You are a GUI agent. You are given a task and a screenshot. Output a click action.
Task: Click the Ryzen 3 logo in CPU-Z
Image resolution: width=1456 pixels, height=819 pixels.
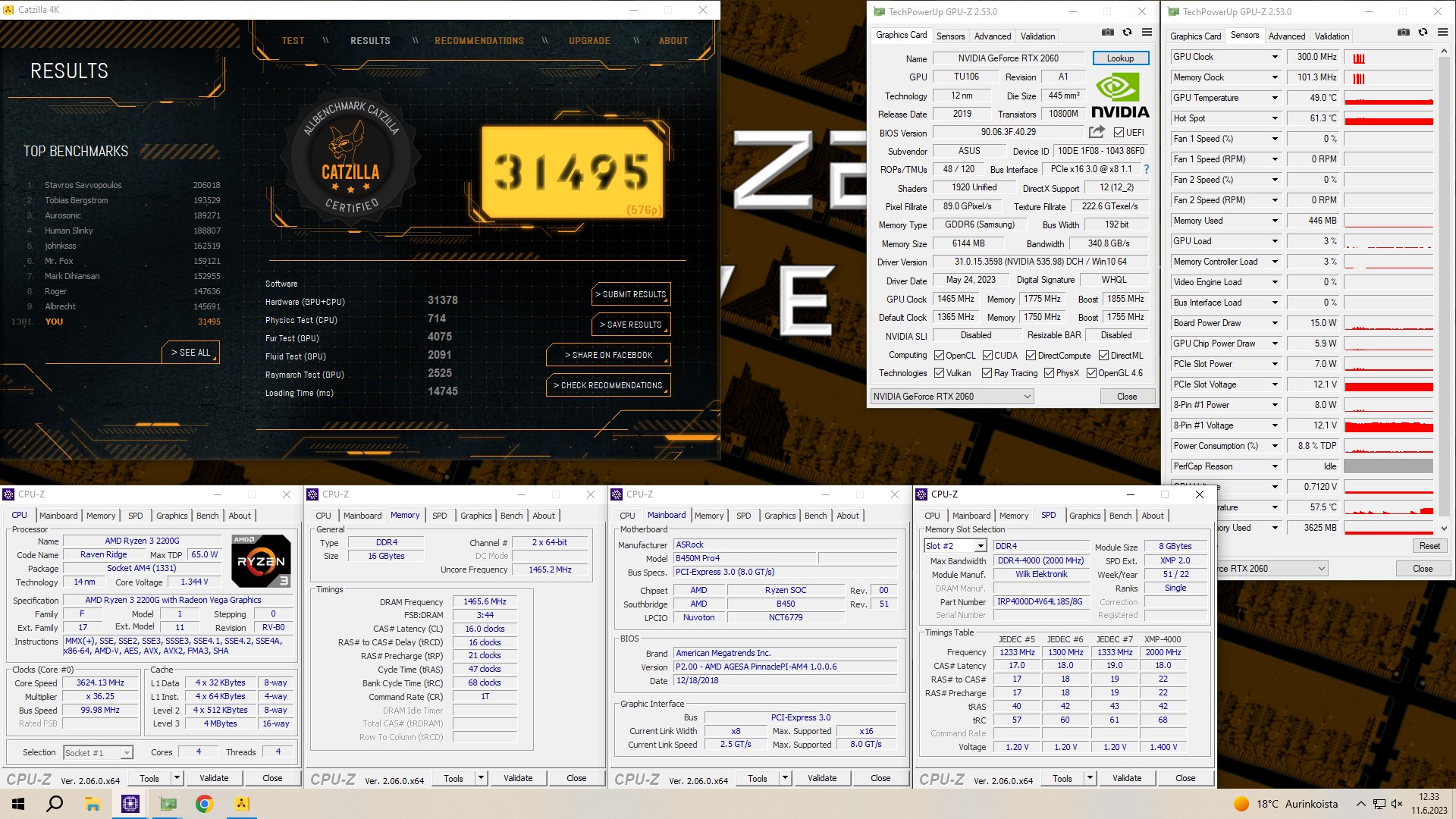click(261, 561)
